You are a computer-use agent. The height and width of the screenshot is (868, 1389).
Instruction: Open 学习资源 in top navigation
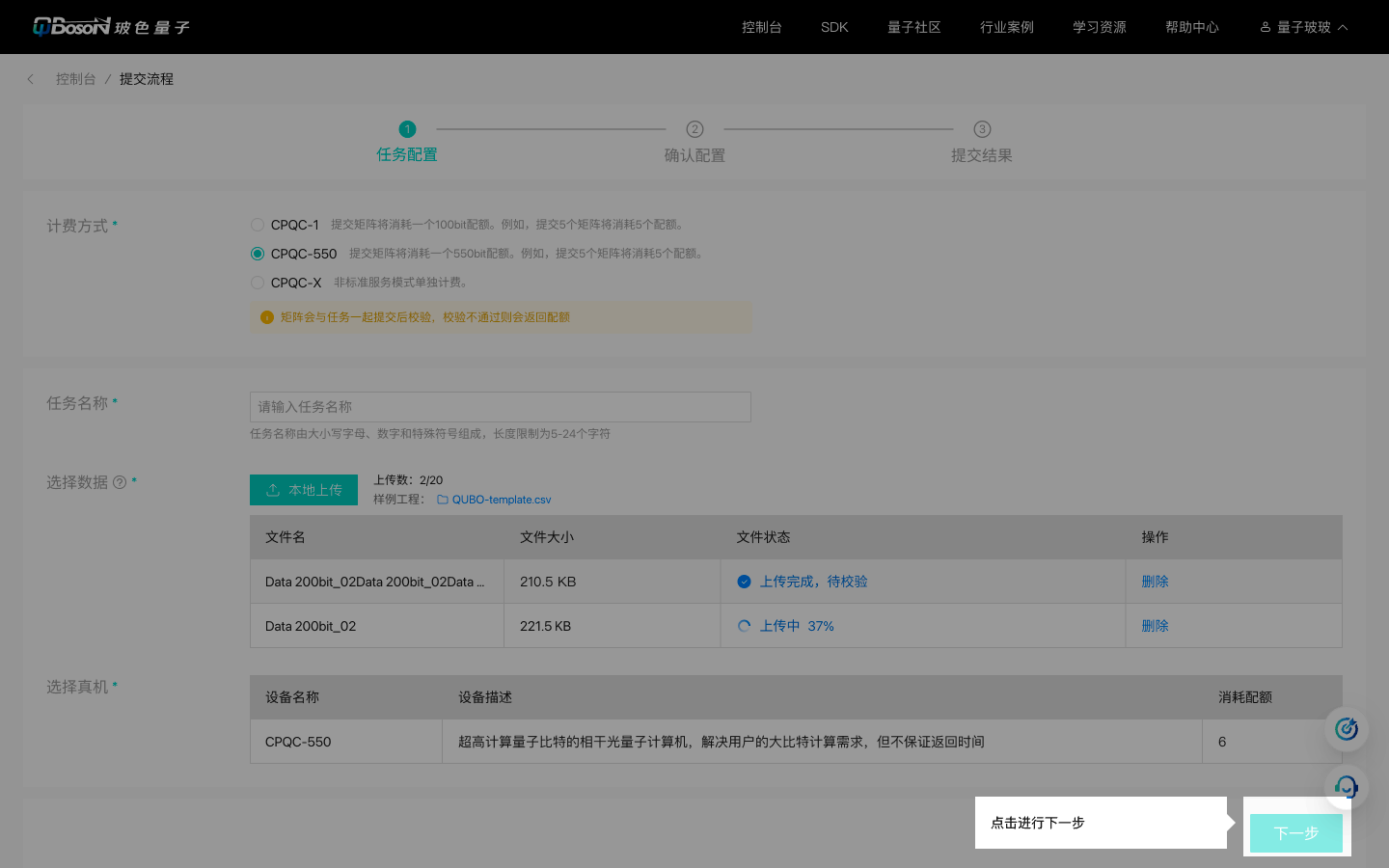tap(1099, 27)
